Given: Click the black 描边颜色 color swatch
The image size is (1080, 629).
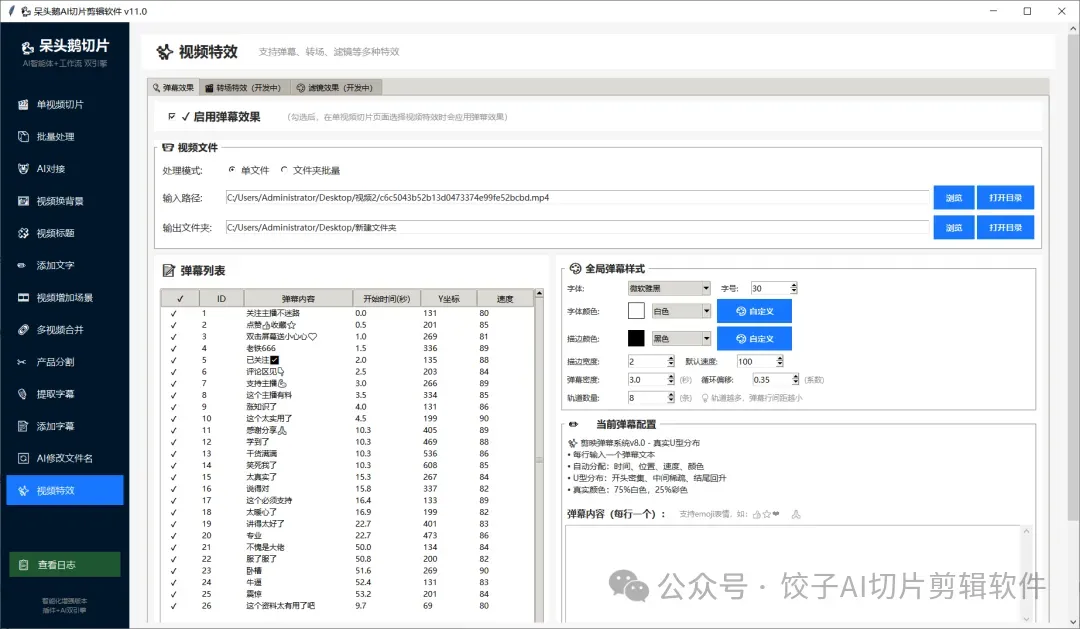Looking at the screenshot, I should click(x=636, y=338).
